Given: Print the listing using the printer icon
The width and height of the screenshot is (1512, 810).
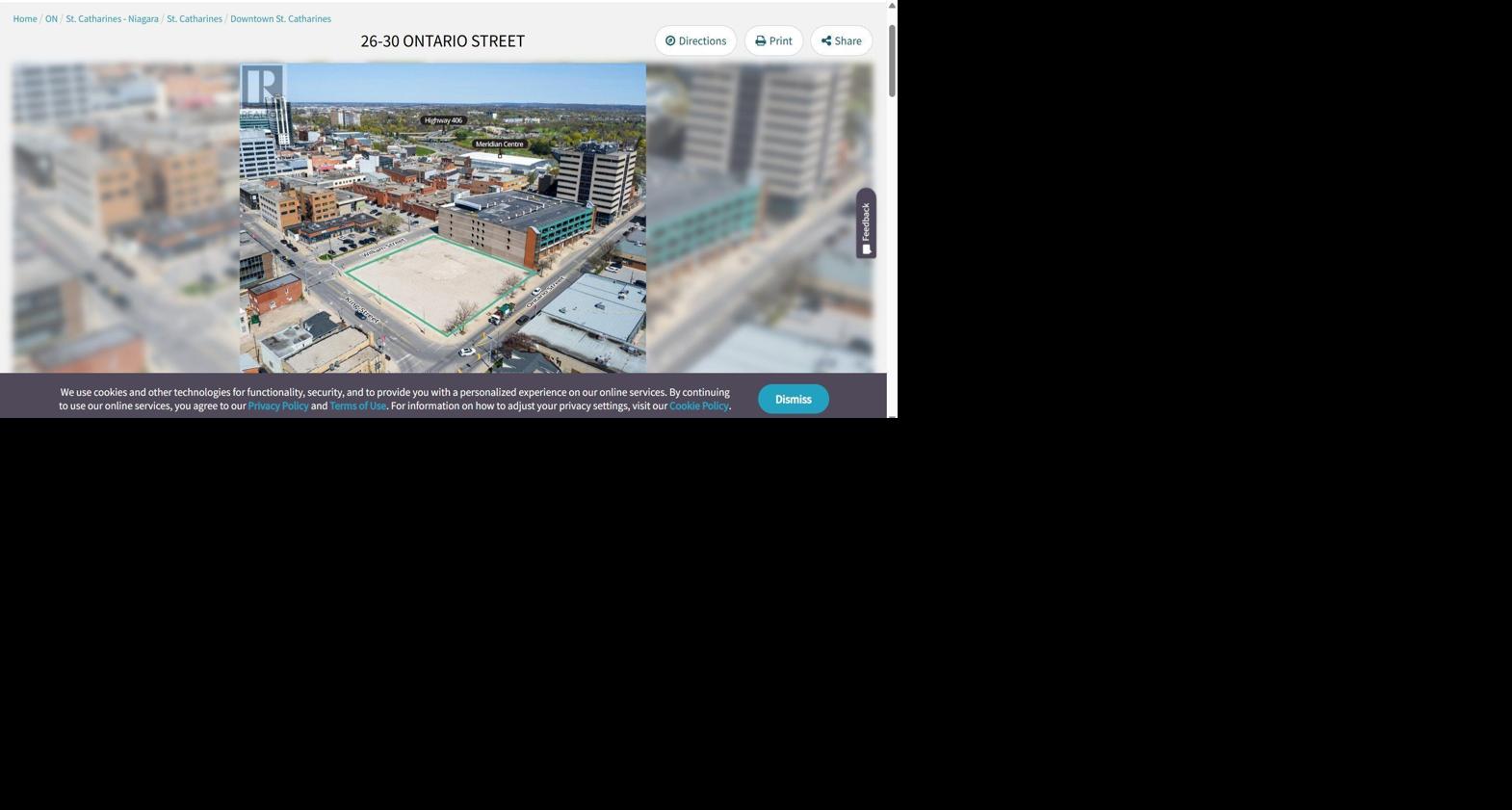Looking at the screenshot, I should [x=773, y=40].
